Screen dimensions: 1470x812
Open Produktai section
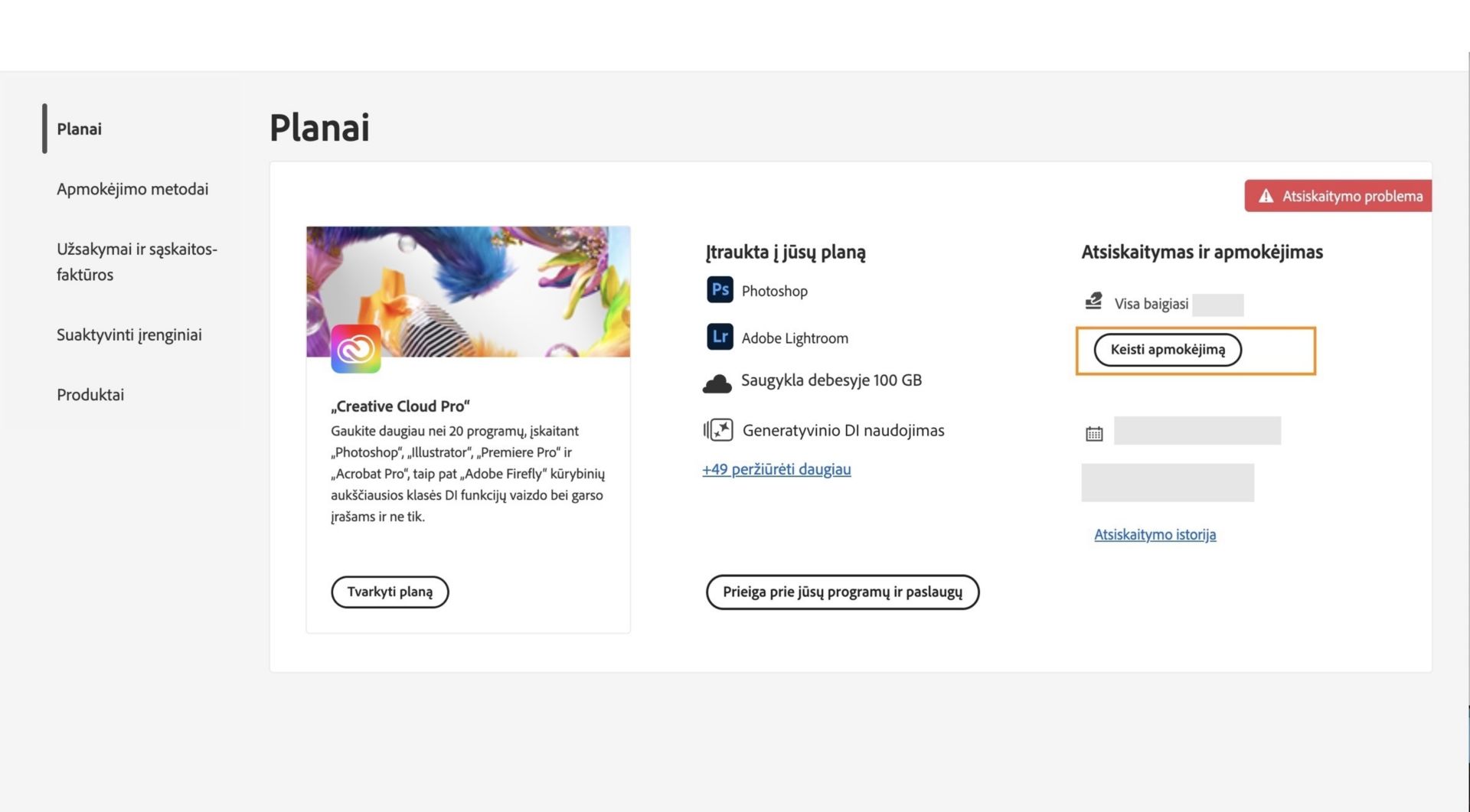point(90,394)
